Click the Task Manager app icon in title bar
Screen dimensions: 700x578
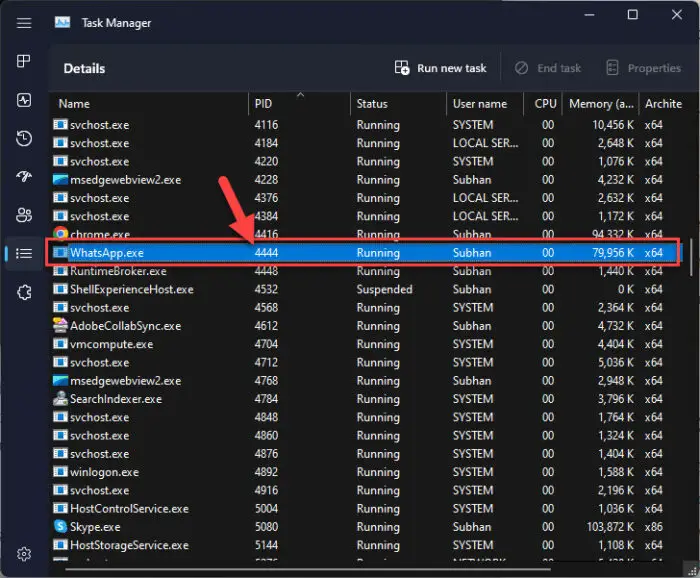pos(62,22)
